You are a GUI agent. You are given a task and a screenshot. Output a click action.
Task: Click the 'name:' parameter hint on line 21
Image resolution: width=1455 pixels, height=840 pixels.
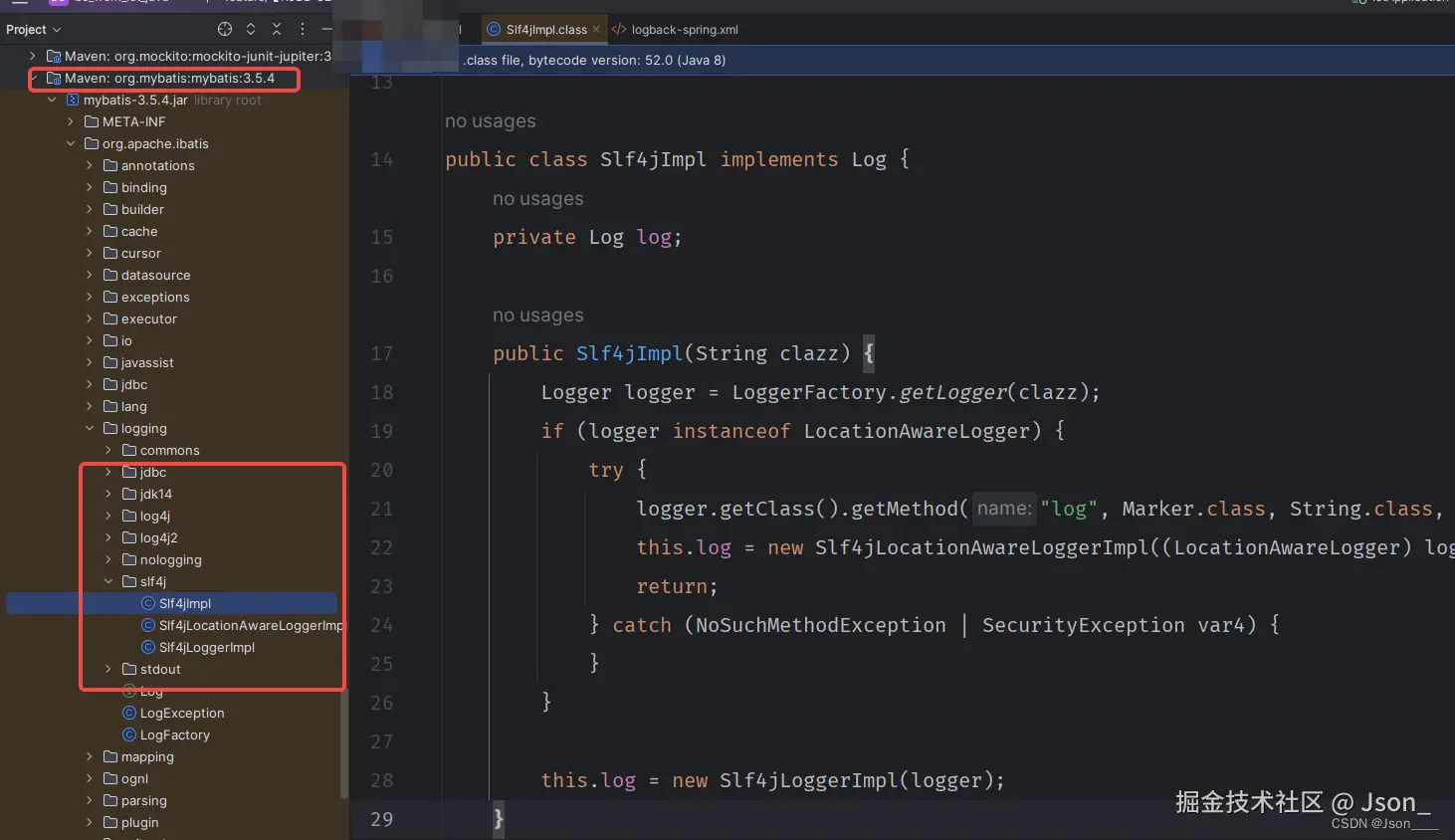point(1004,509)
